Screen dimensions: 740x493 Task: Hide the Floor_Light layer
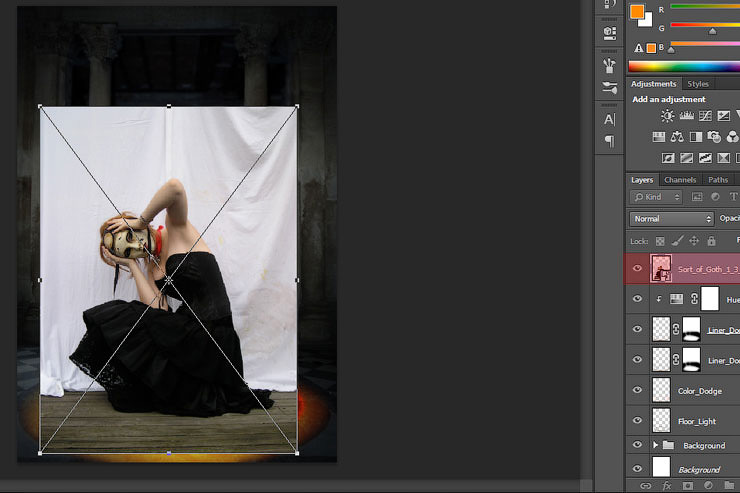638,421
